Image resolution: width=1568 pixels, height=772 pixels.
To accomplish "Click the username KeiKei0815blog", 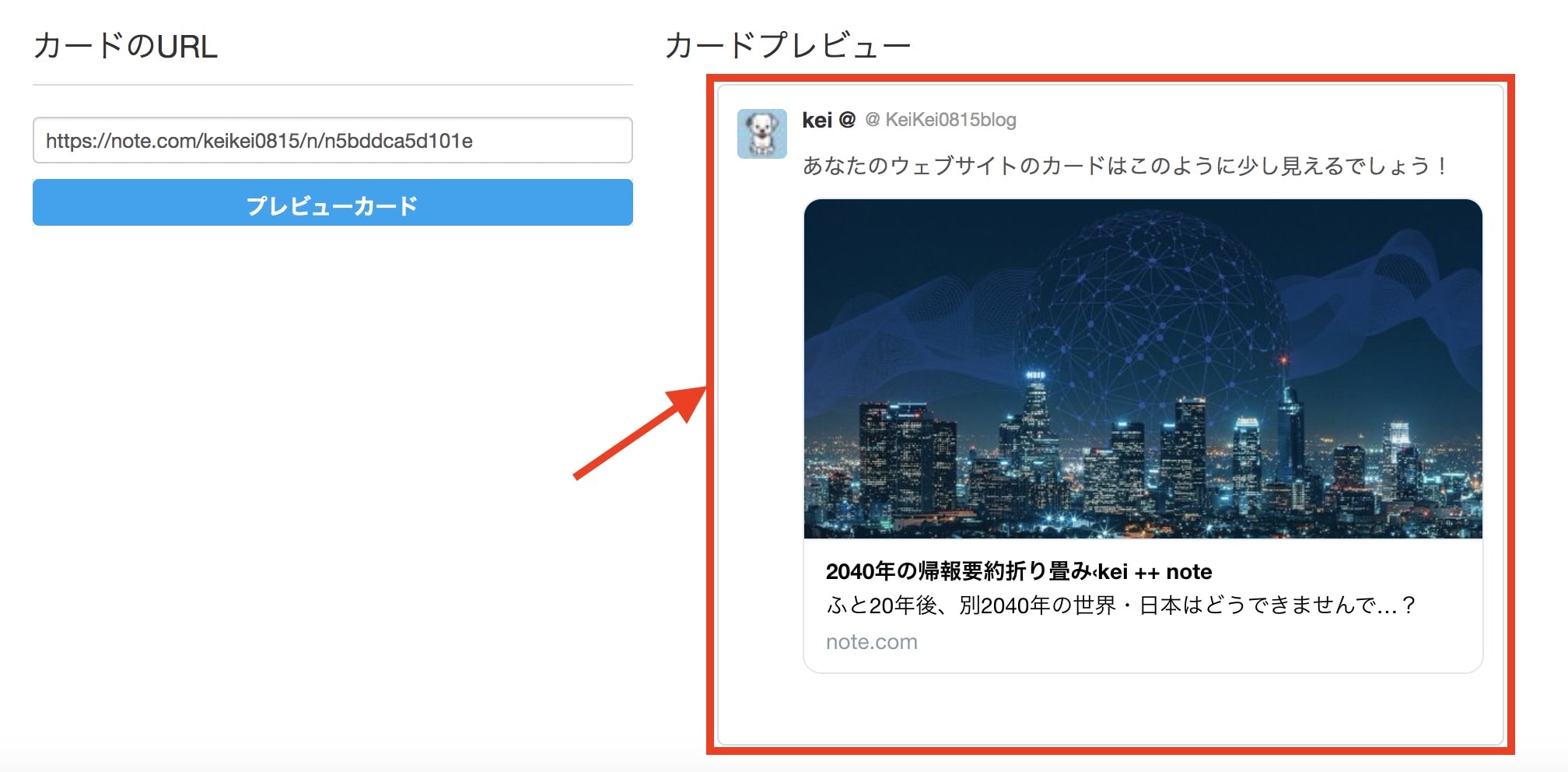I will coord(953,120).
